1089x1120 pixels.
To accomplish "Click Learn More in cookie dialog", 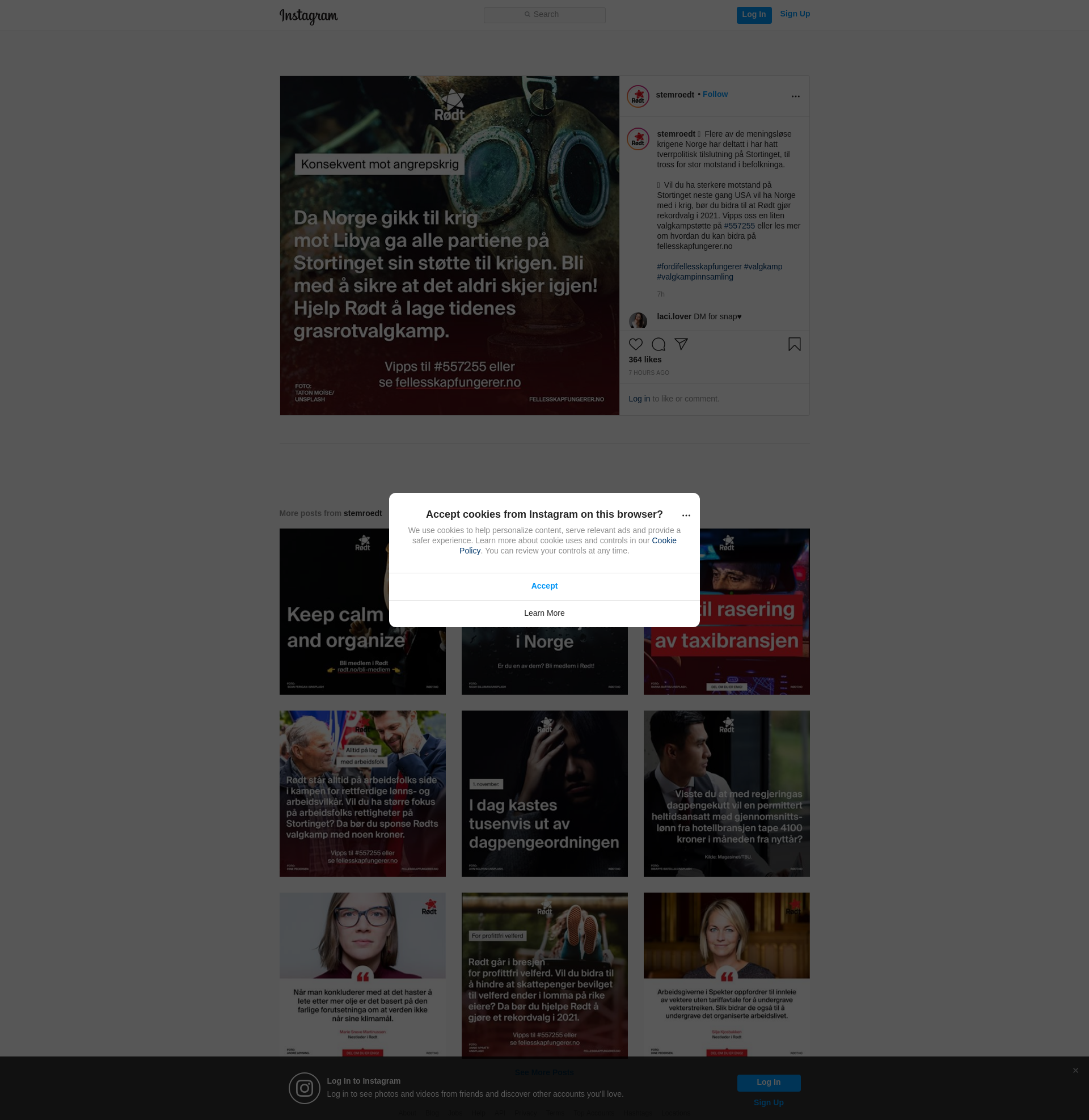I will pyautogui.click(x=544, y=613).
